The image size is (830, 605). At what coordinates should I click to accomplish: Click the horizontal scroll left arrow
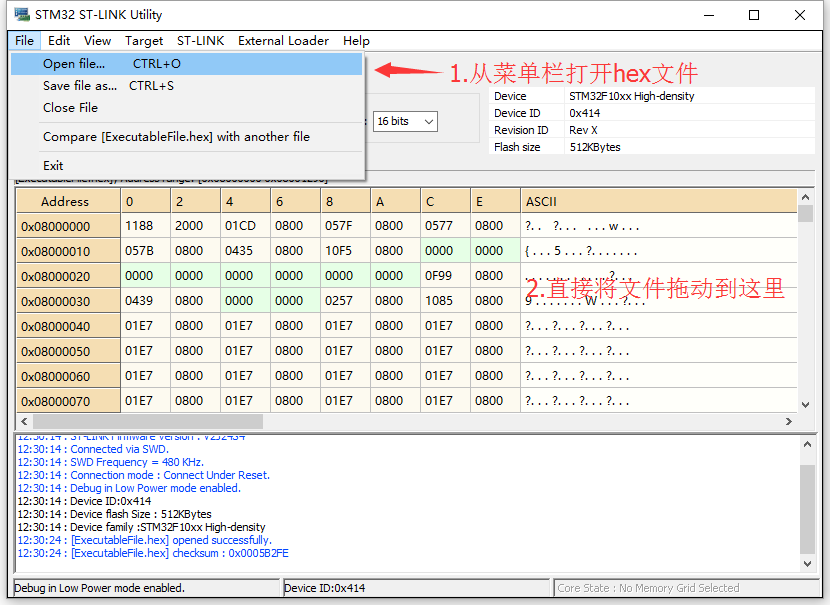[x=24, y=421]
